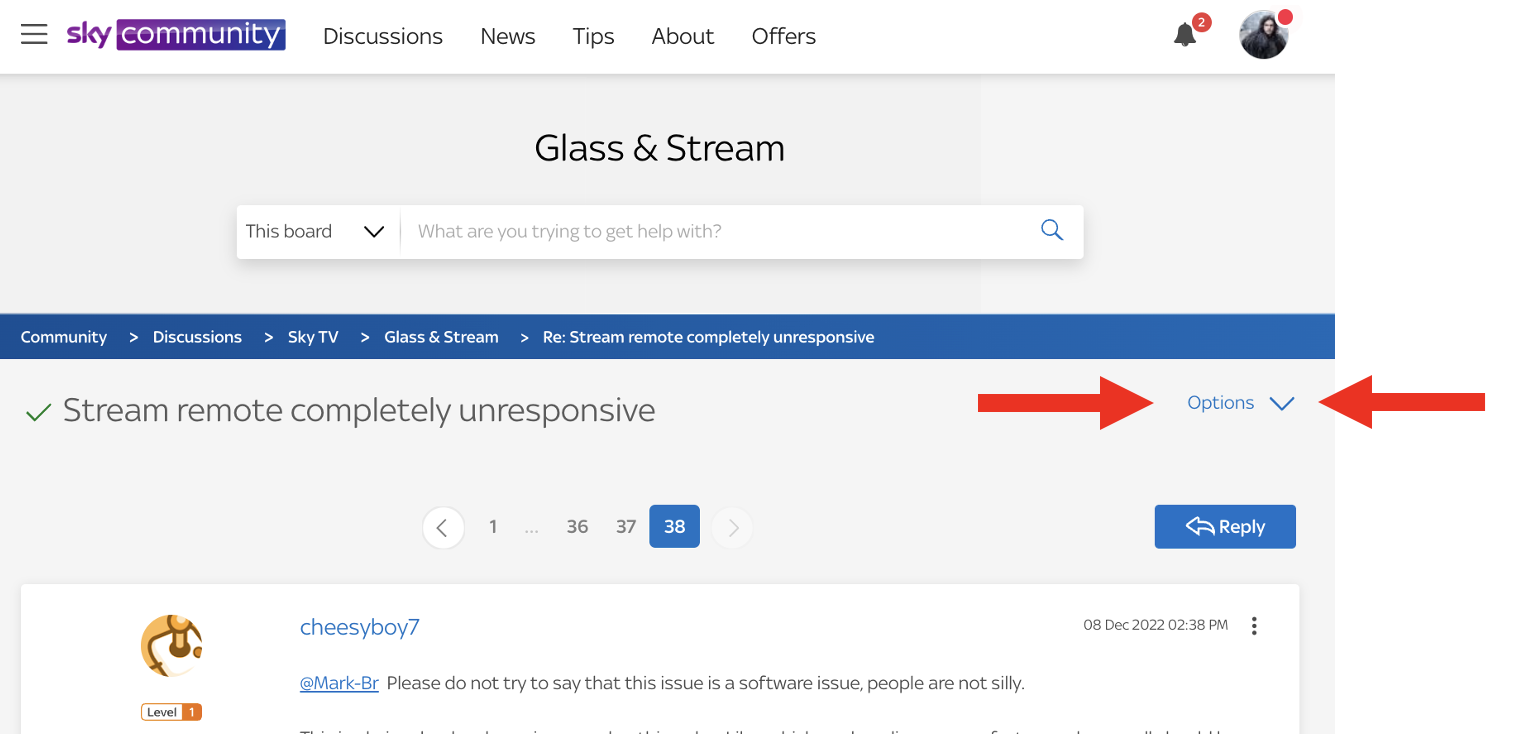Go to Sky TV in the breadcrumb trail
1516x734 pixels.
[313, 336]
